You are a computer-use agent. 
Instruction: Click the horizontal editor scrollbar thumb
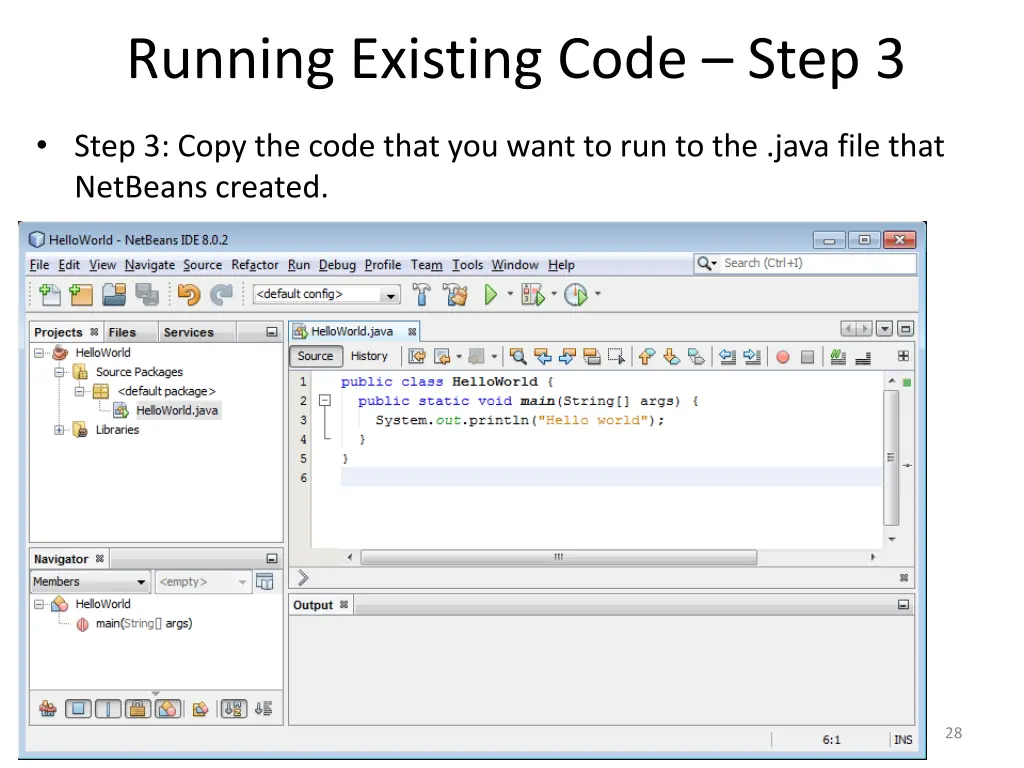click(559, 557)
